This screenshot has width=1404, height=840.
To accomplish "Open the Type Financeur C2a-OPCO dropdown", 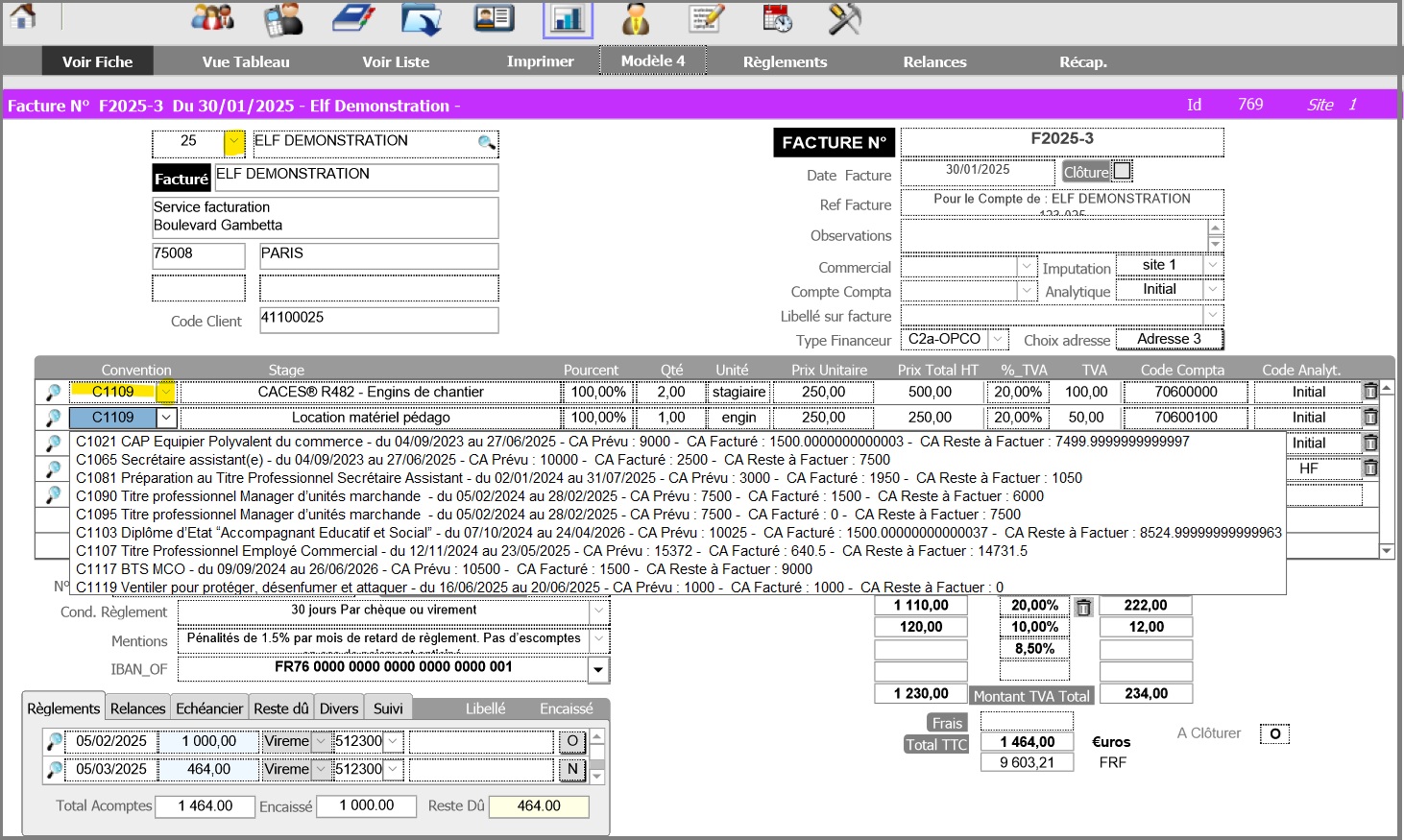I will tap(998, 340).
